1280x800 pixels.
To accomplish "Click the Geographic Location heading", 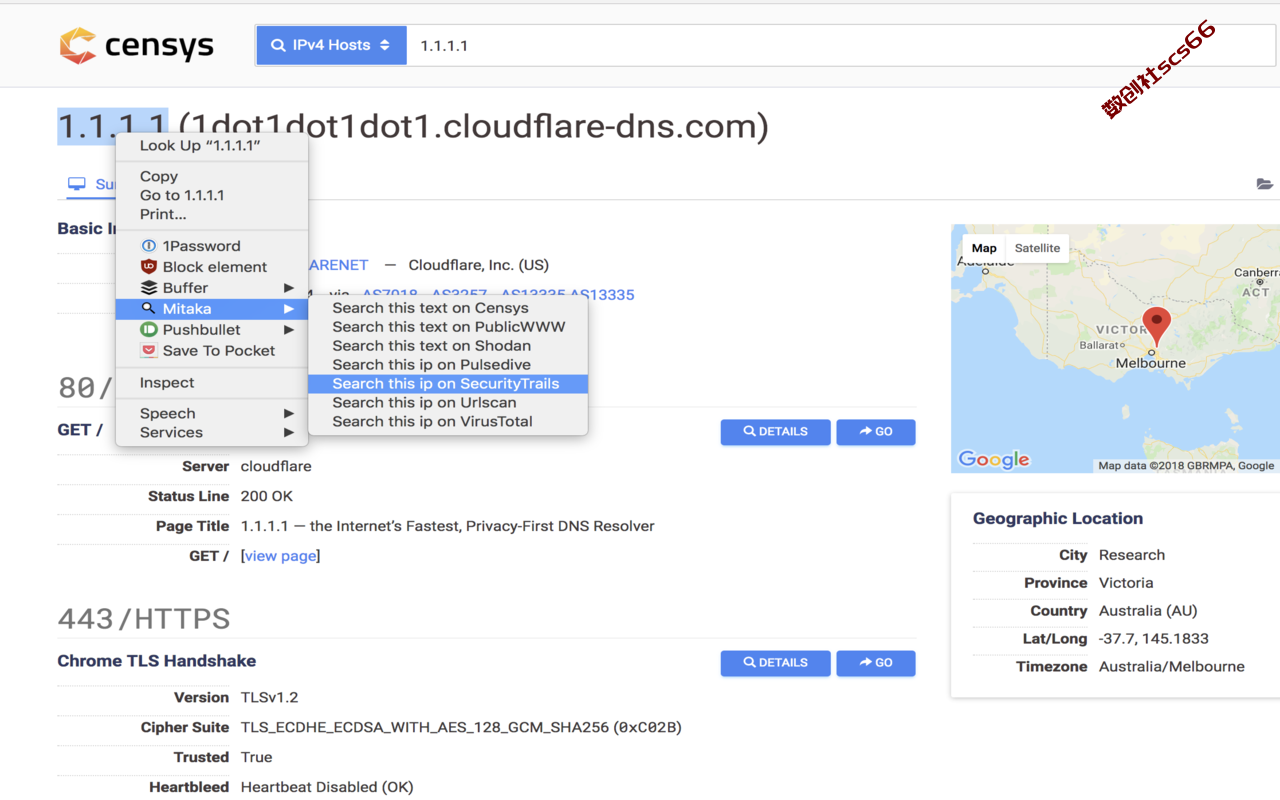I will (x=1058, y=518).
